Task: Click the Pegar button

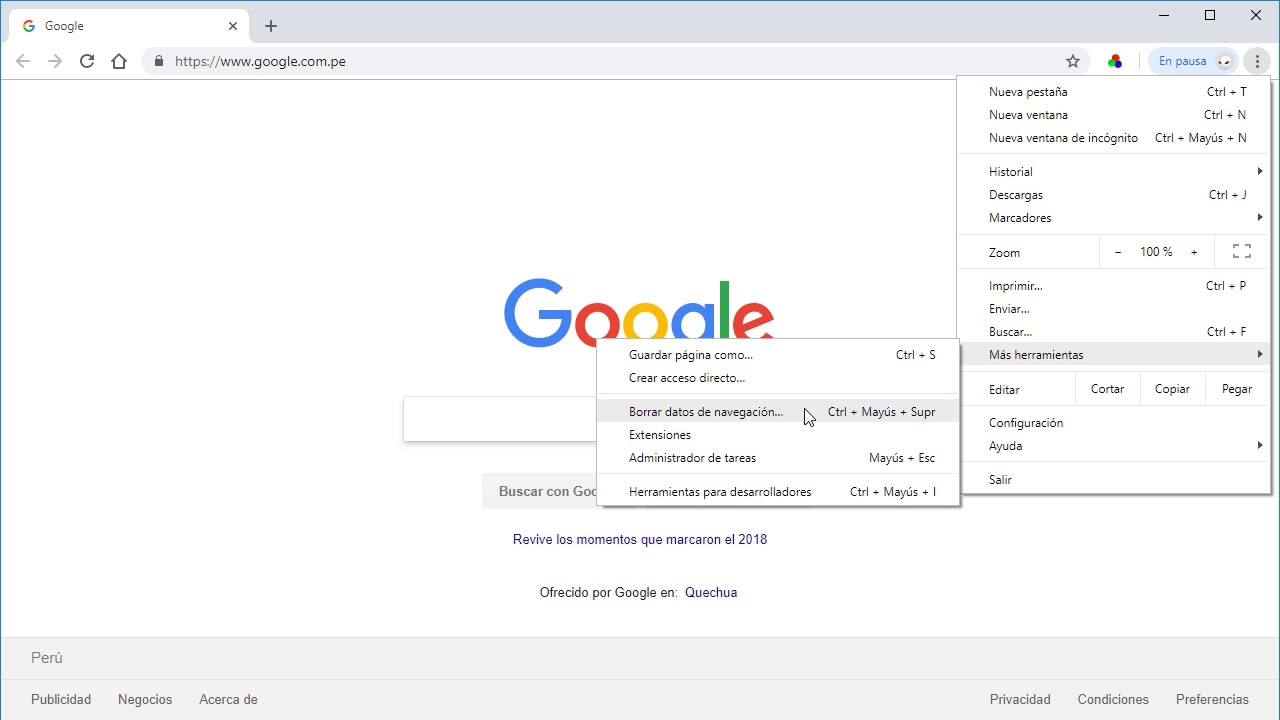Action: pos(1237,389)
